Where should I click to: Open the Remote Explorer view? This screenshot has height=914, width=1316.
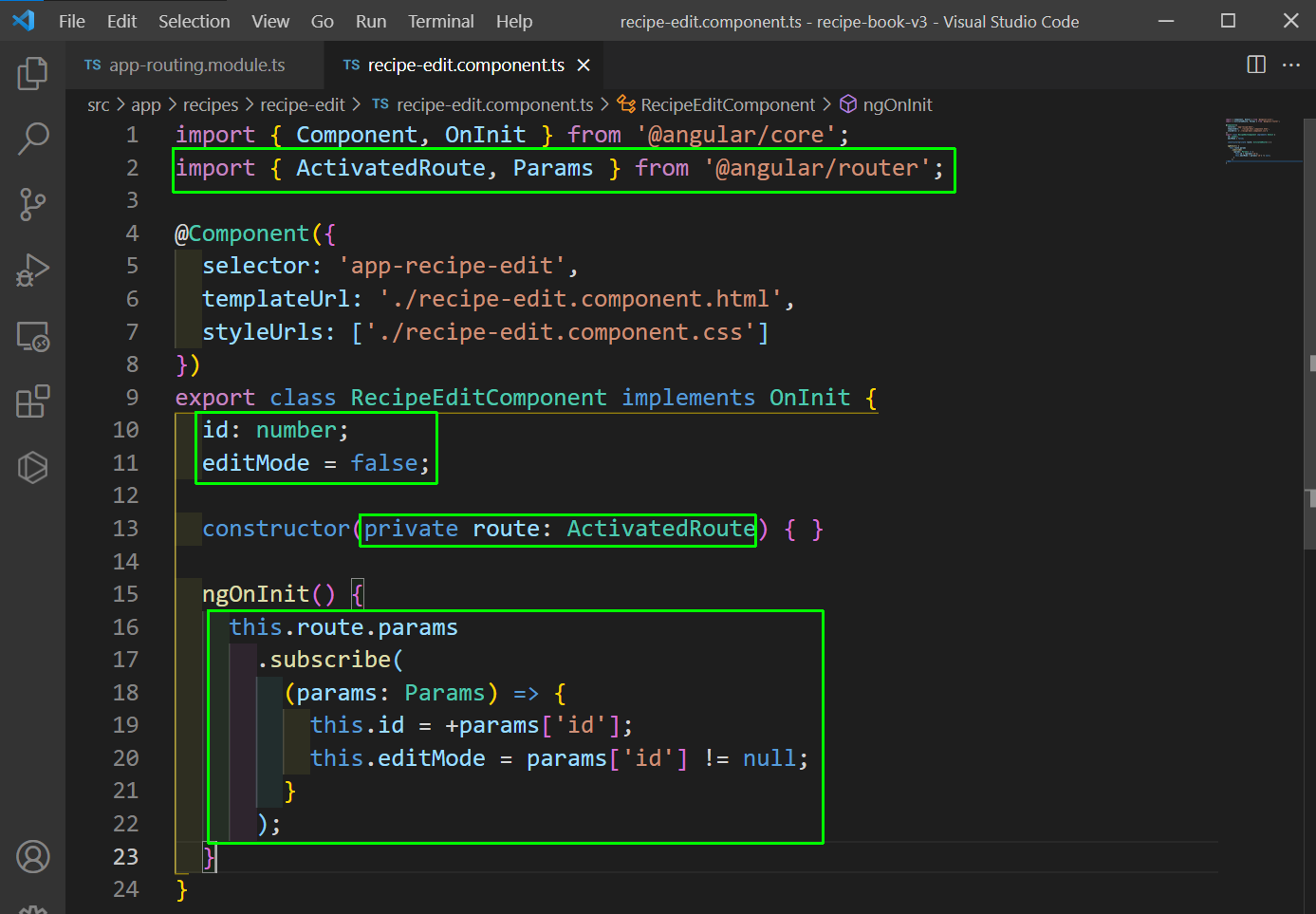click(x=32, y=336)
